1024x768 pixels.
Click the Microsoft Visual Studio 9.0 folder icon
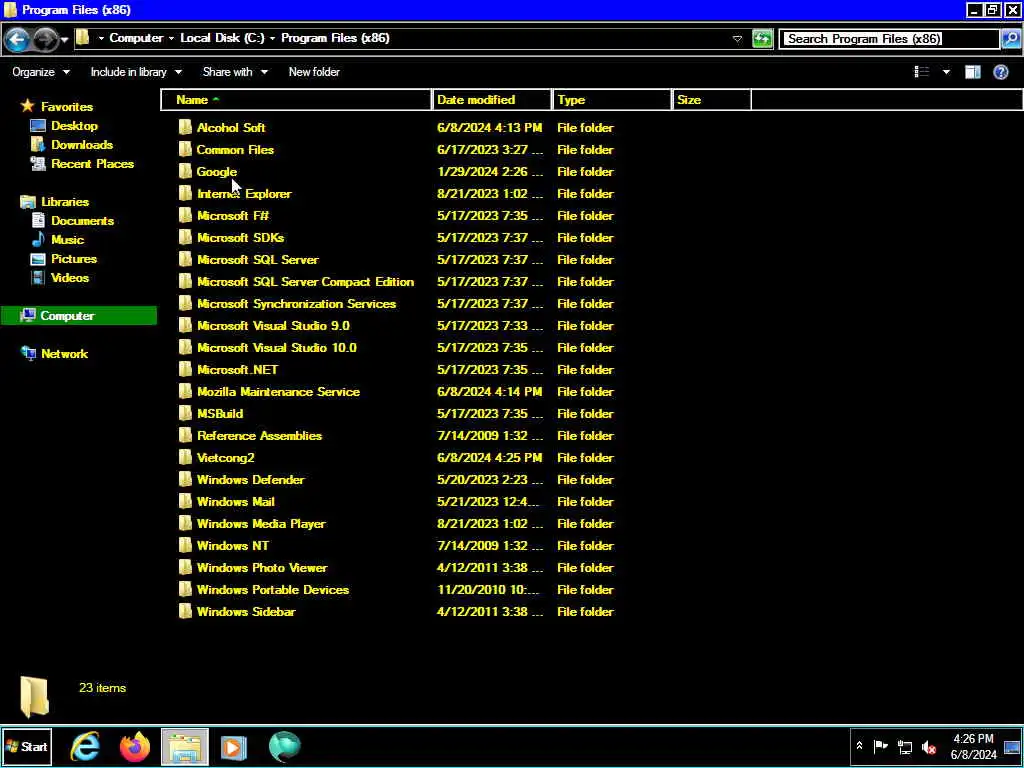(x=185, y=325)
